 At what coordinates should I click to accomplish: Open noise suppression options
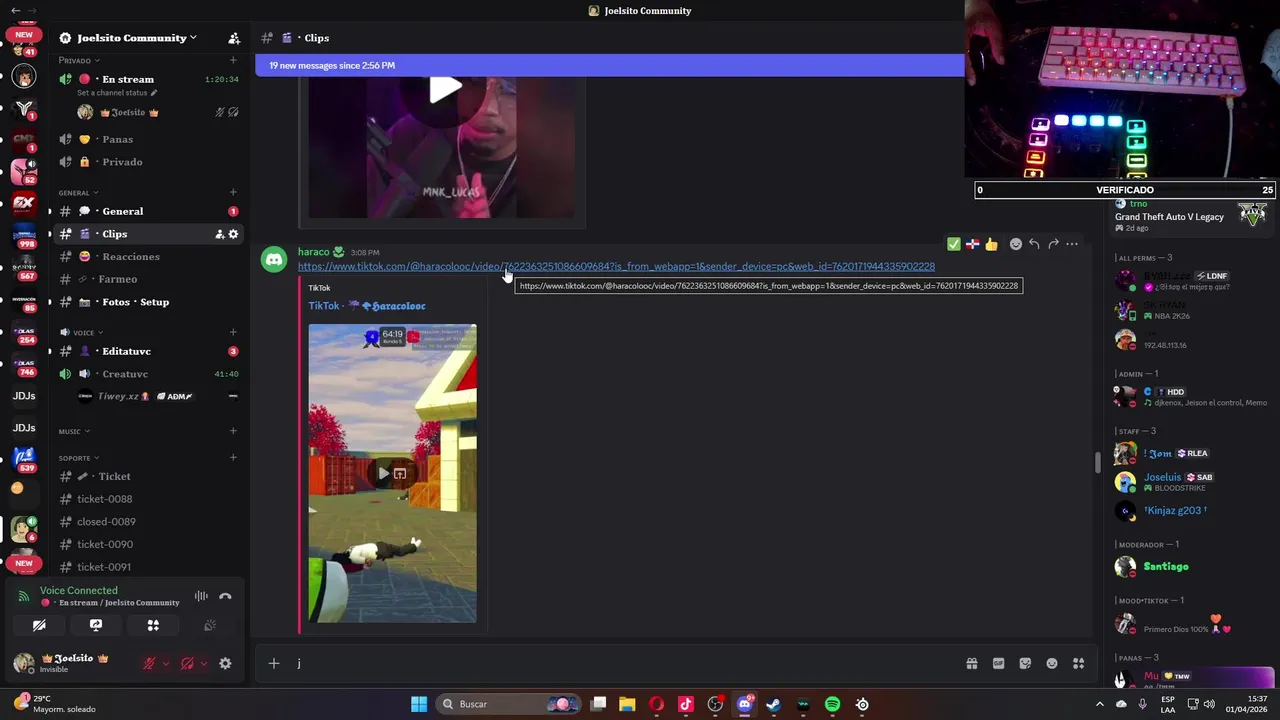click(x=201, y=596)
